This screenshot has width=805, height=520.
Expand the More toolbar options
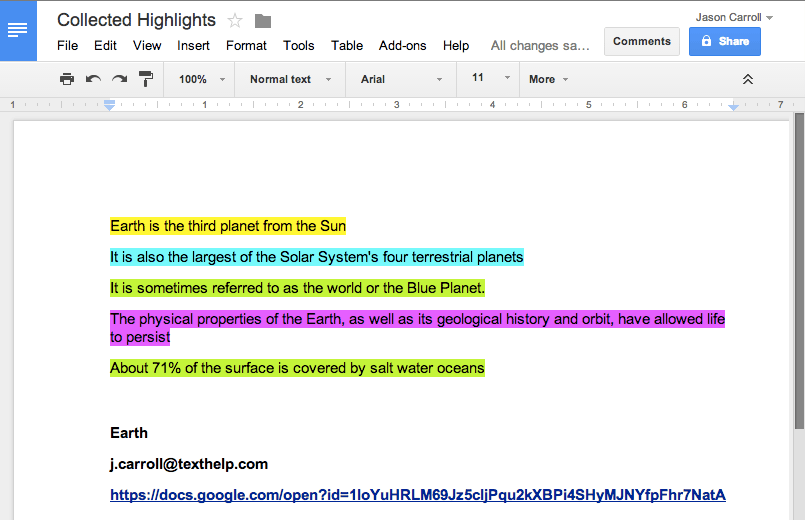(x=548, y=79)
